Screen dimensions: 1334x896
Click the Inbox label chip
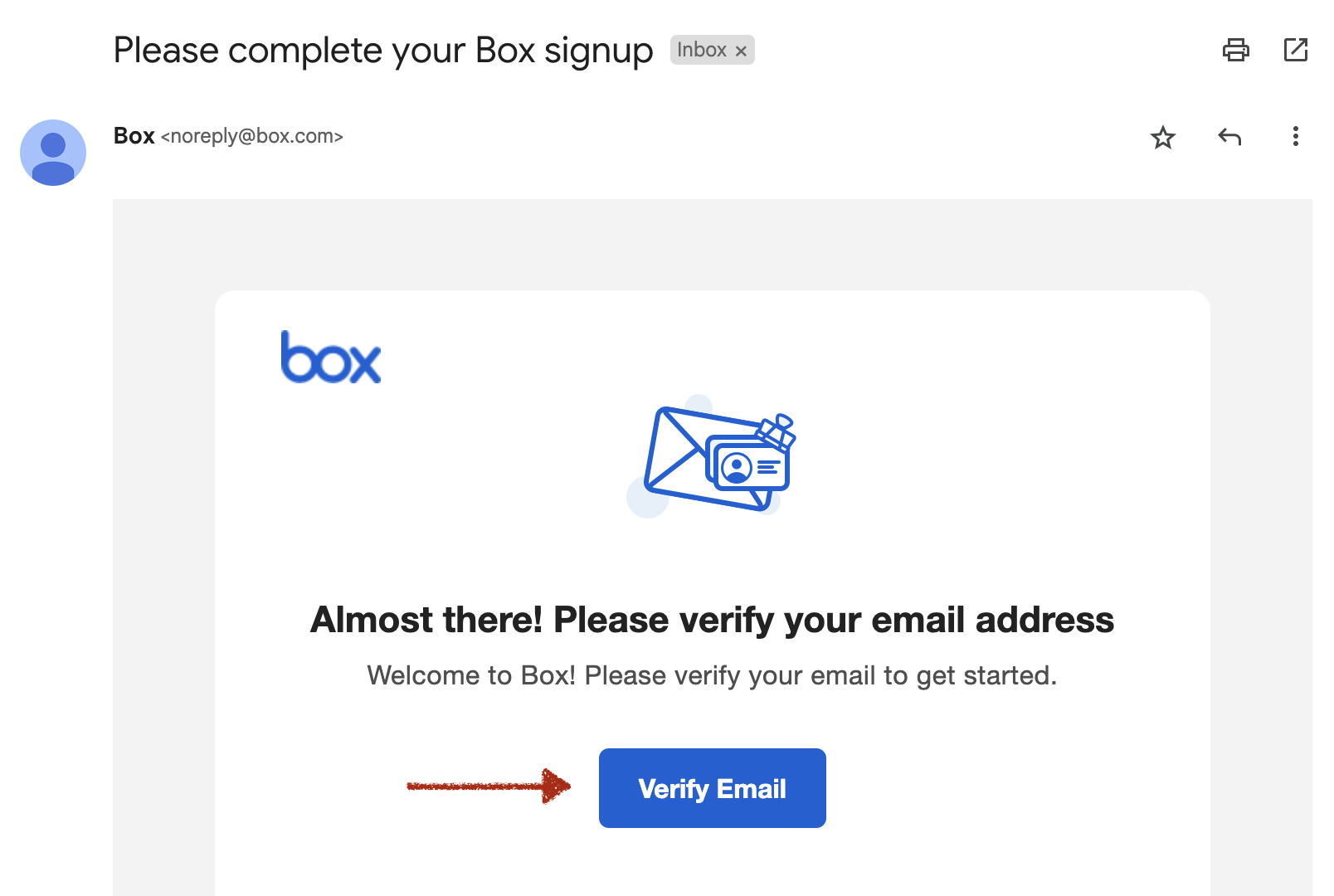tap(701, 51)
